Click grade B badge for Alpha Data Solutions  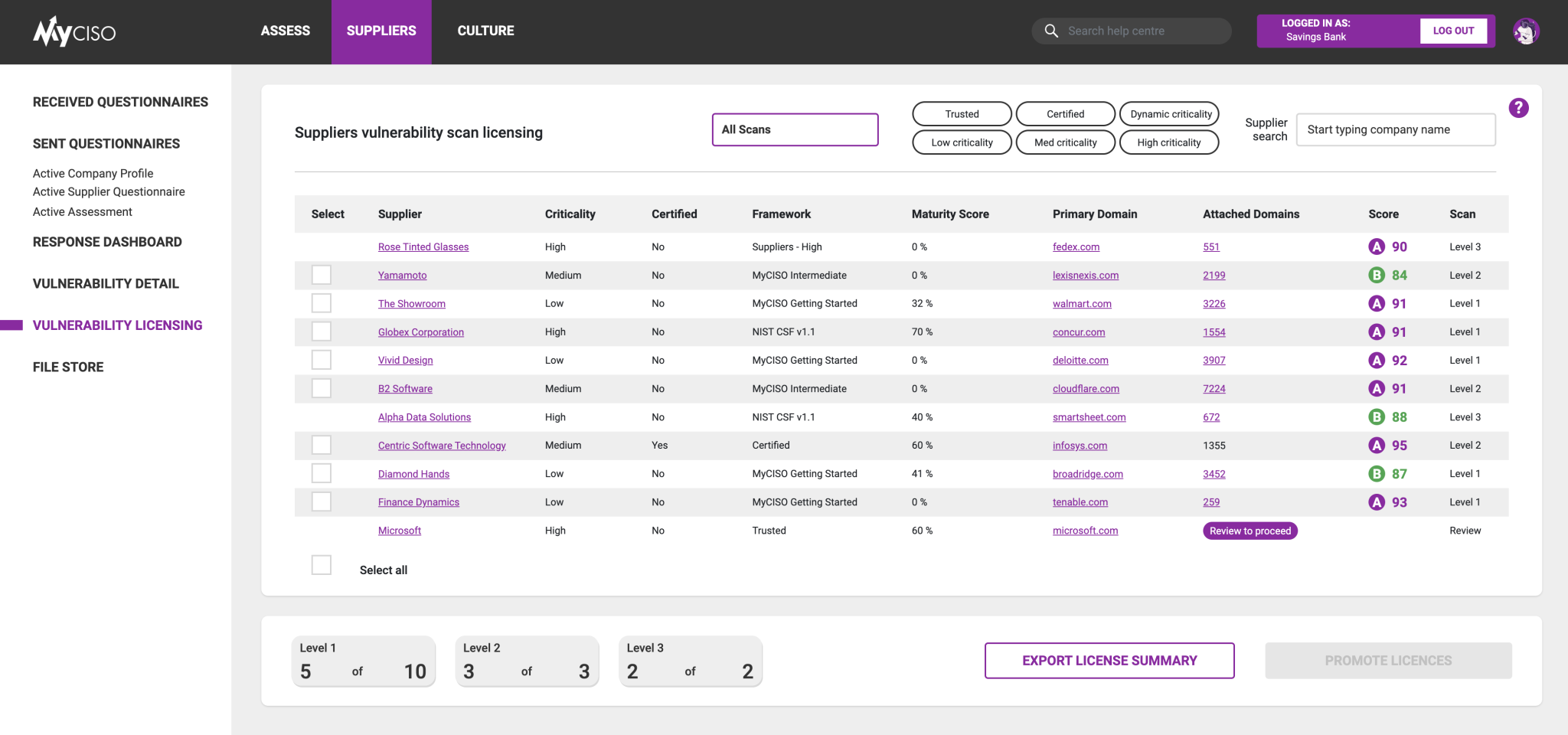(1376, 416)
